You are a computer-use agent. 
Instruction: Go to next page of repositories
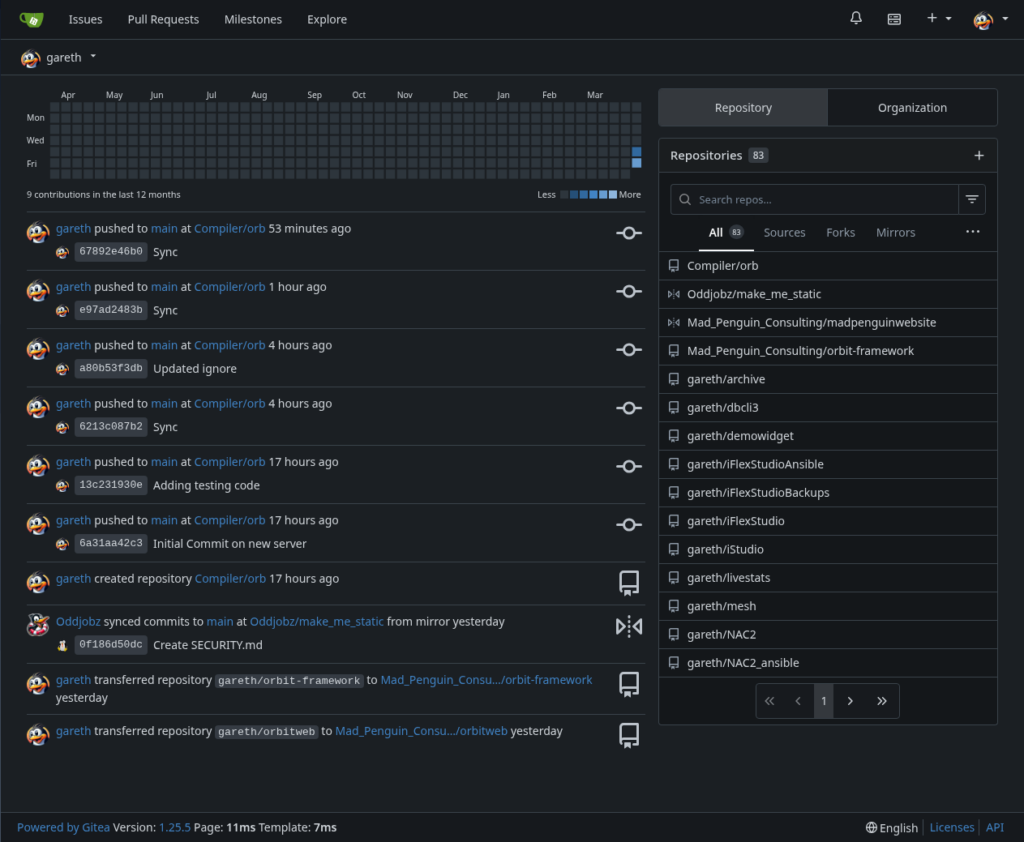pos(850,701)
